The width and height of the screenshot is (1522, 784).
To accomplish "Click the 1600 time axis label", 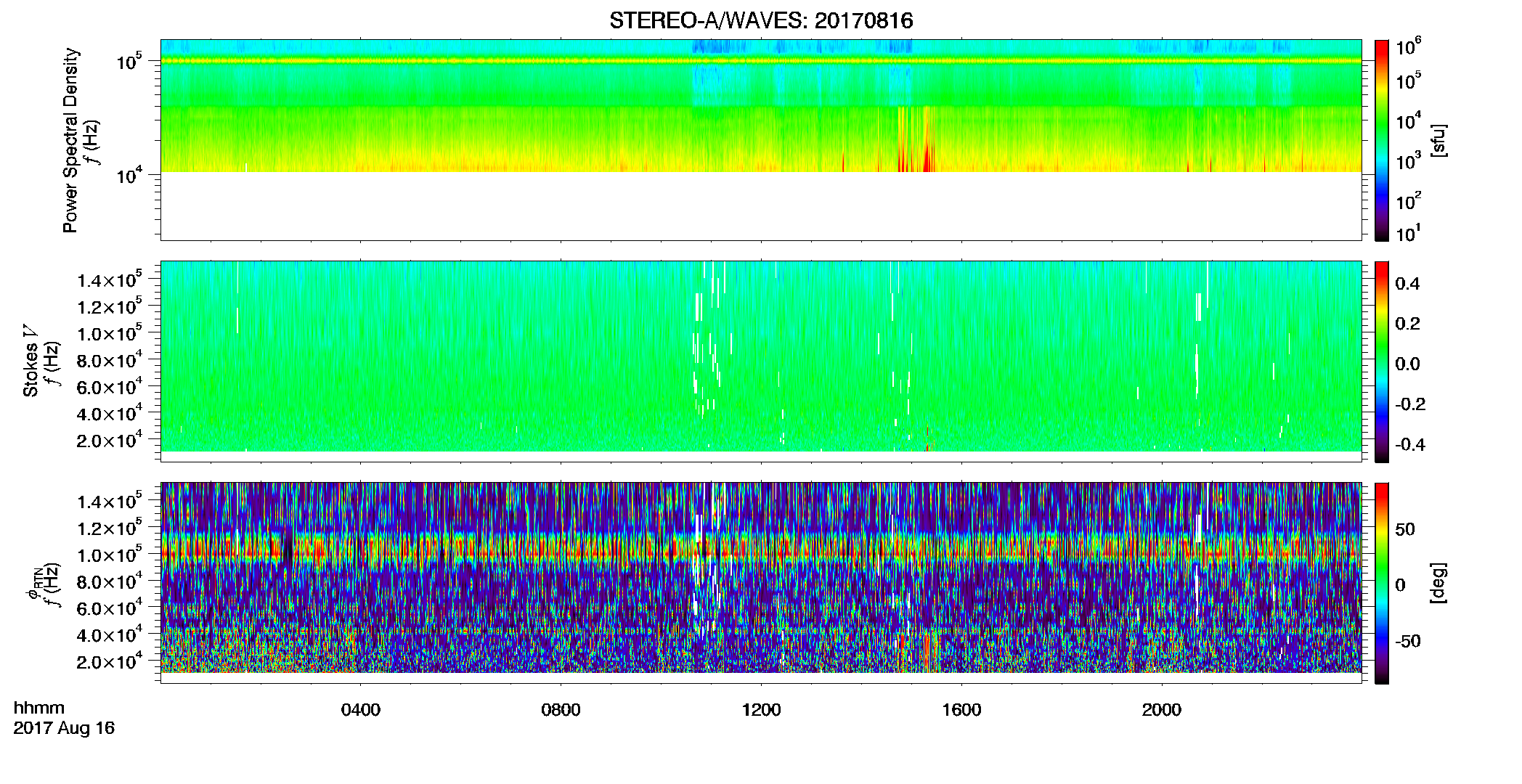I will 961,710.
